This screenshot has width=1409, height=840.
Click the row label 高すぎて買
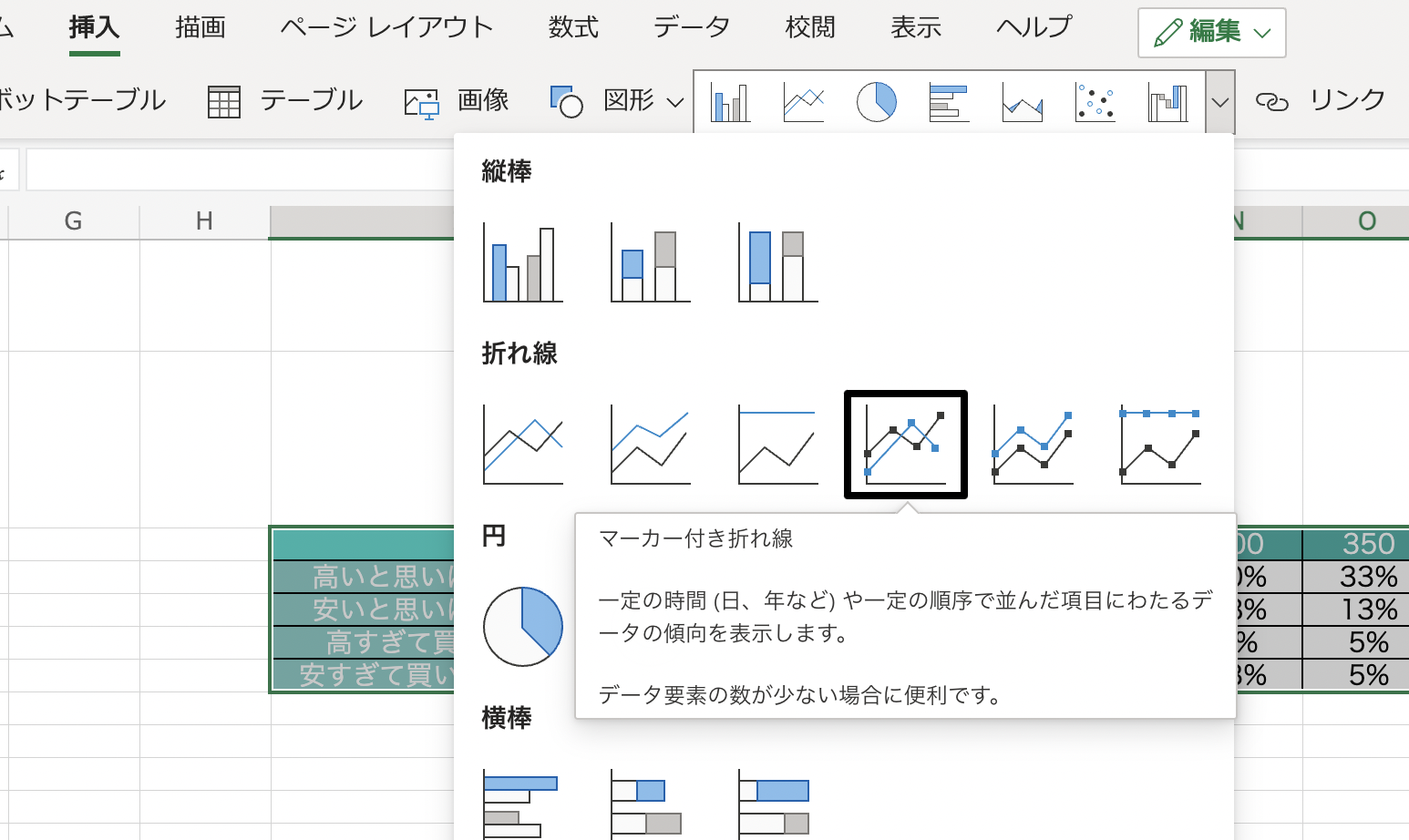365,642
